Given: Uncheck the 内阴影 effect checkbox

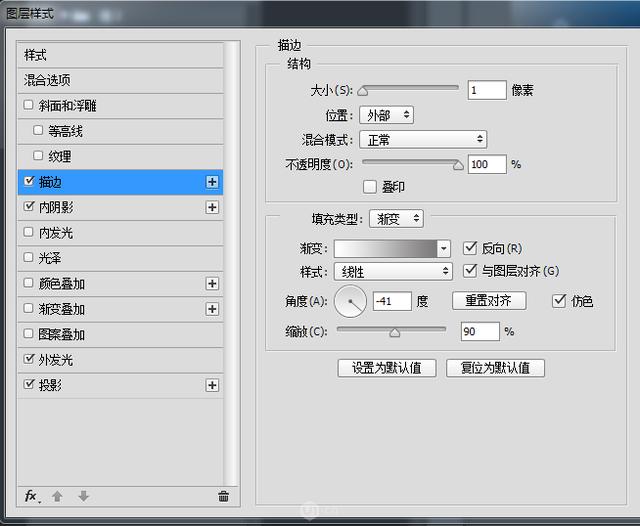Looking at the screenshot, I should click(x=29, y=206).
